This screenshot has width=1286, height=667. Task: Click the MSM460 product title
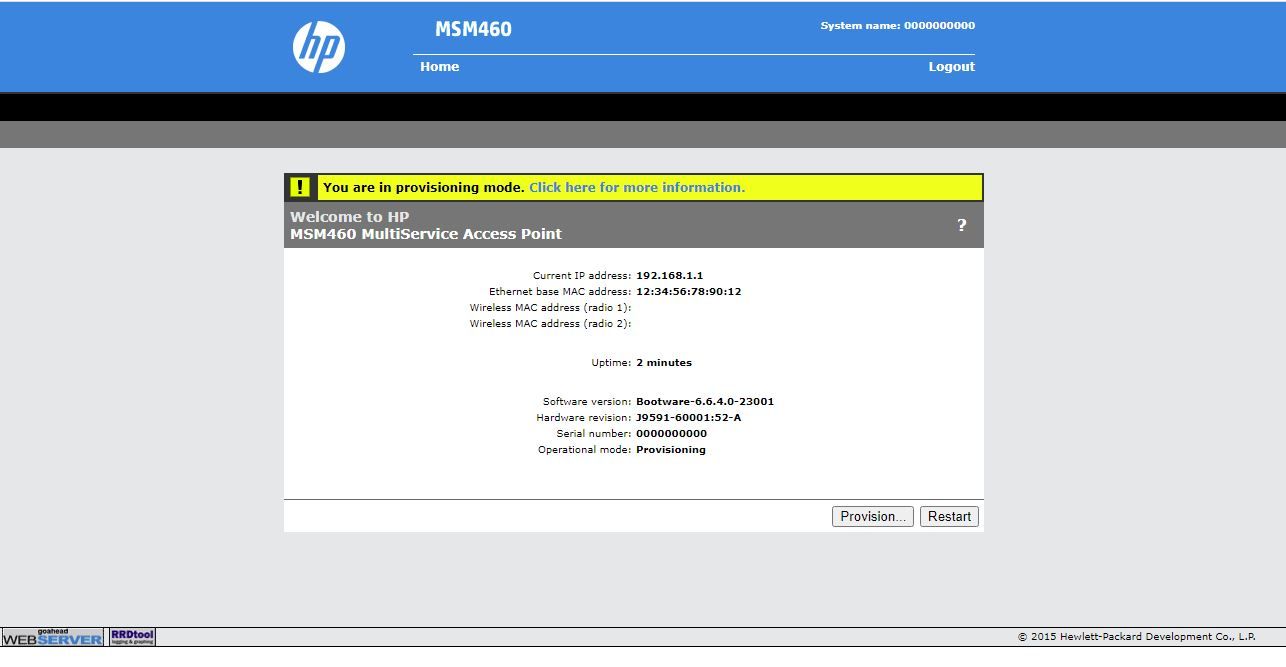[x=473, y=30]
